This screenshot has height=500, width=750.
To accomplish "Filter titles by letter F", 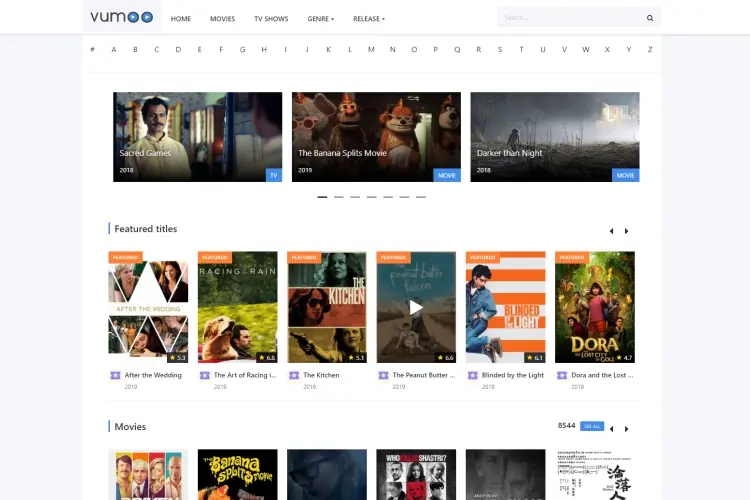I will [x=221, y=49].
